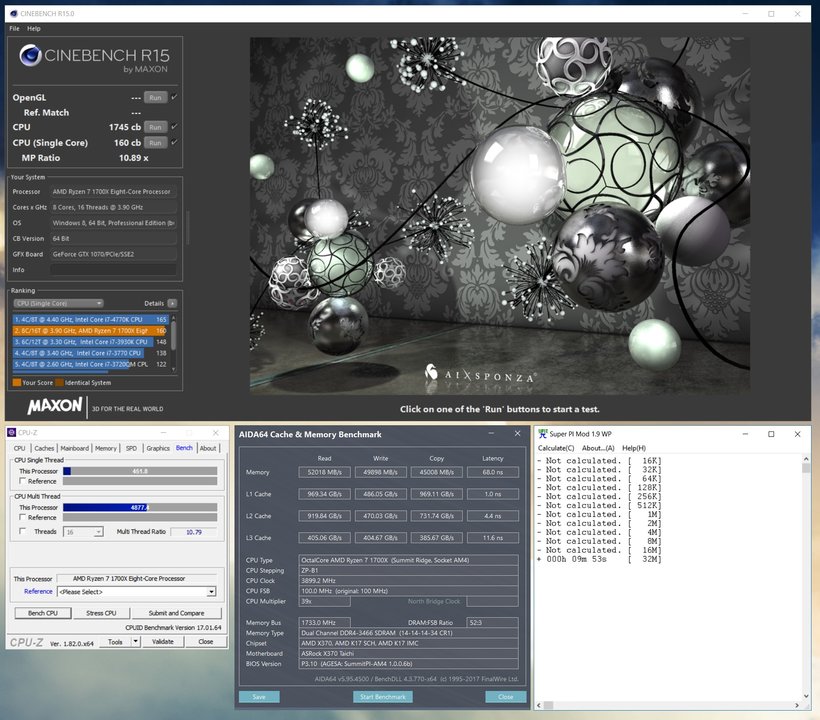Click the Tools button in CPU-Z
The height and width of the screenshot is (720, 820).
116,642
